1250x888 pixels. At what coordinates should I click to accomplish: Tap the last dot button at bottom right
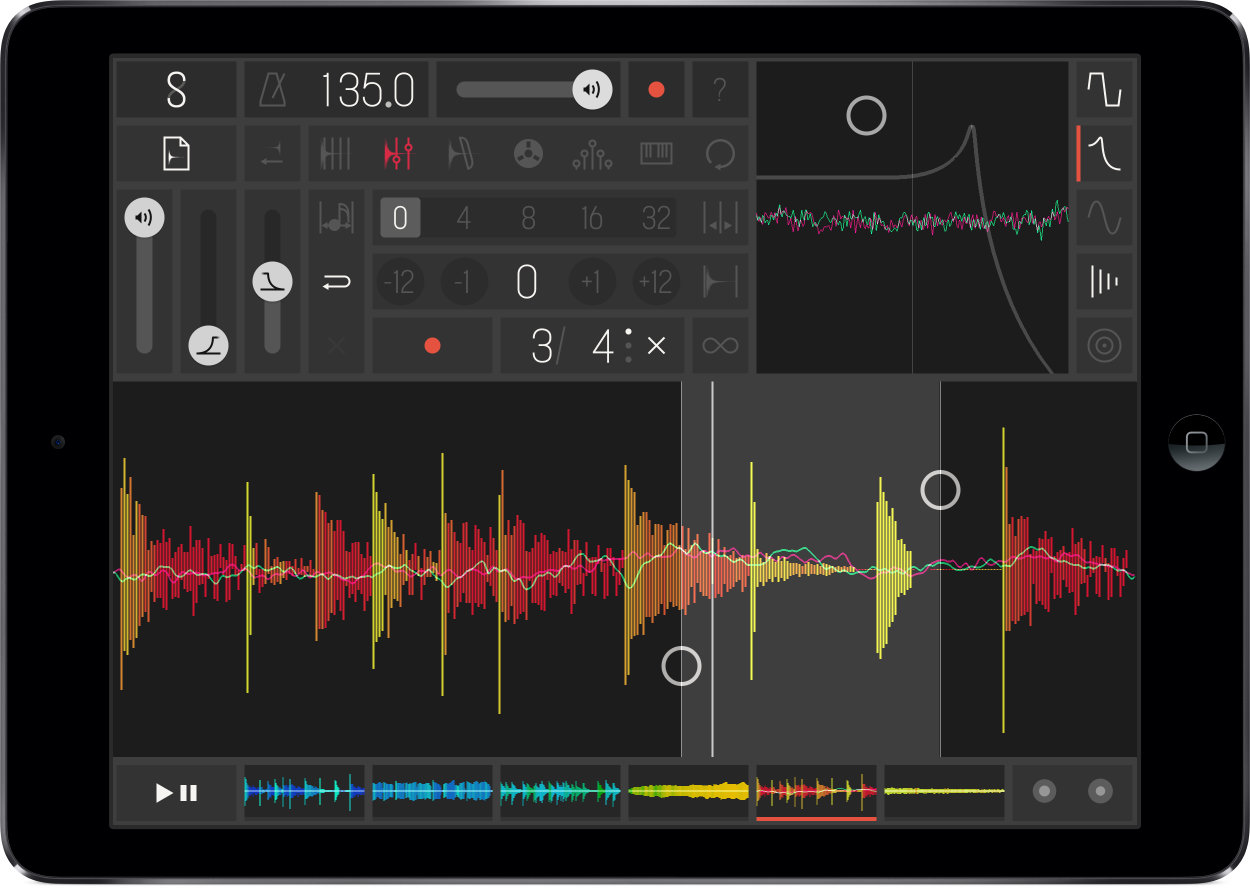click(1100, 793)
